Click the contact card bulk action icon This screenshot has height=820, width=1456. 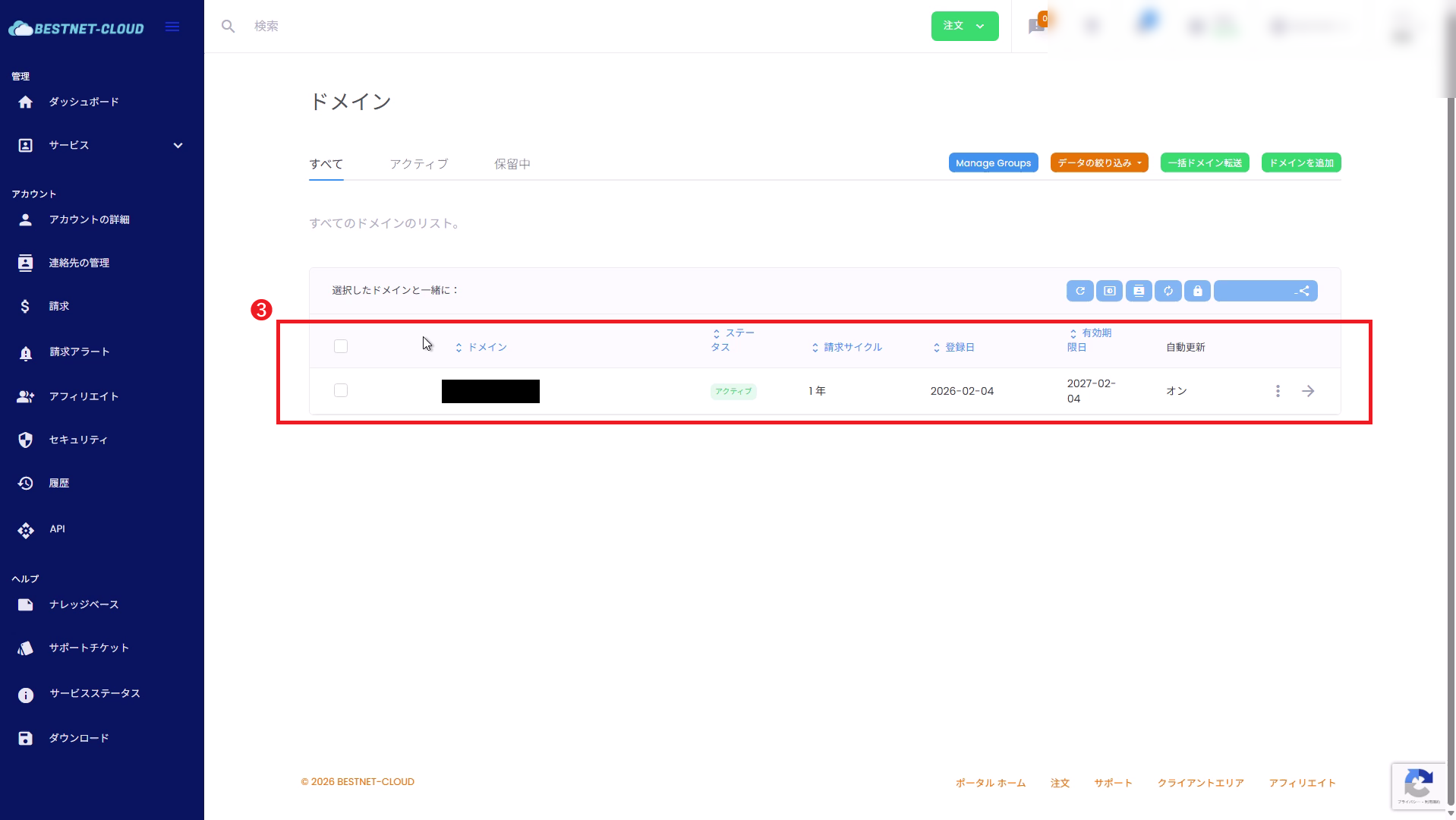(x=1139, y=291)
